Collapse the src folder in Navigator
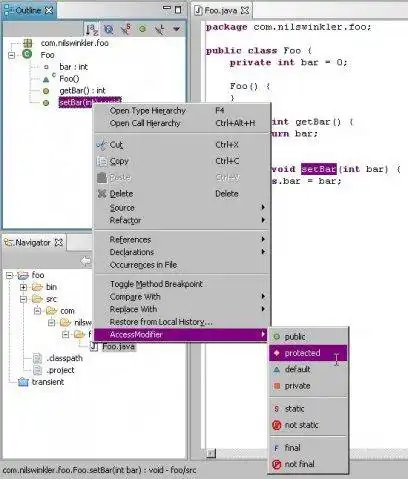This screenshot has width=408, height=479. point(23,299)
